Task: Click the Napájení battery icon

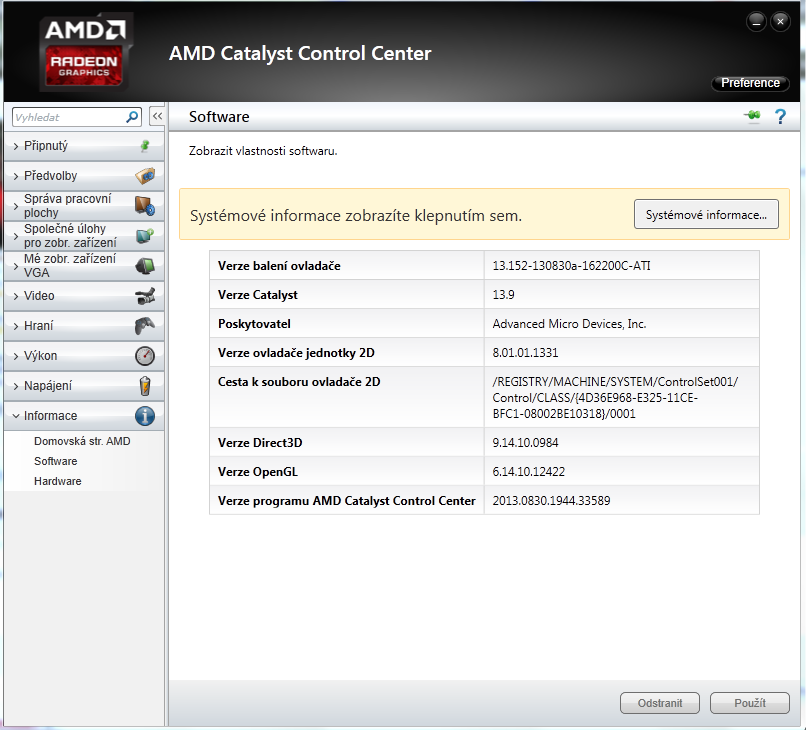Action: point(145,386)
